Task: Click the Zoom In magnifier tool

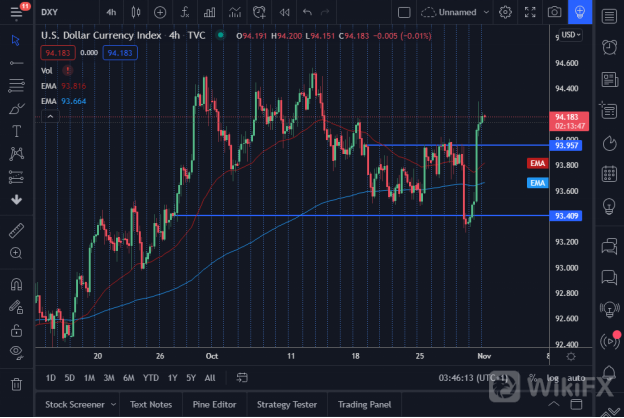Action: tap(16, 254)
